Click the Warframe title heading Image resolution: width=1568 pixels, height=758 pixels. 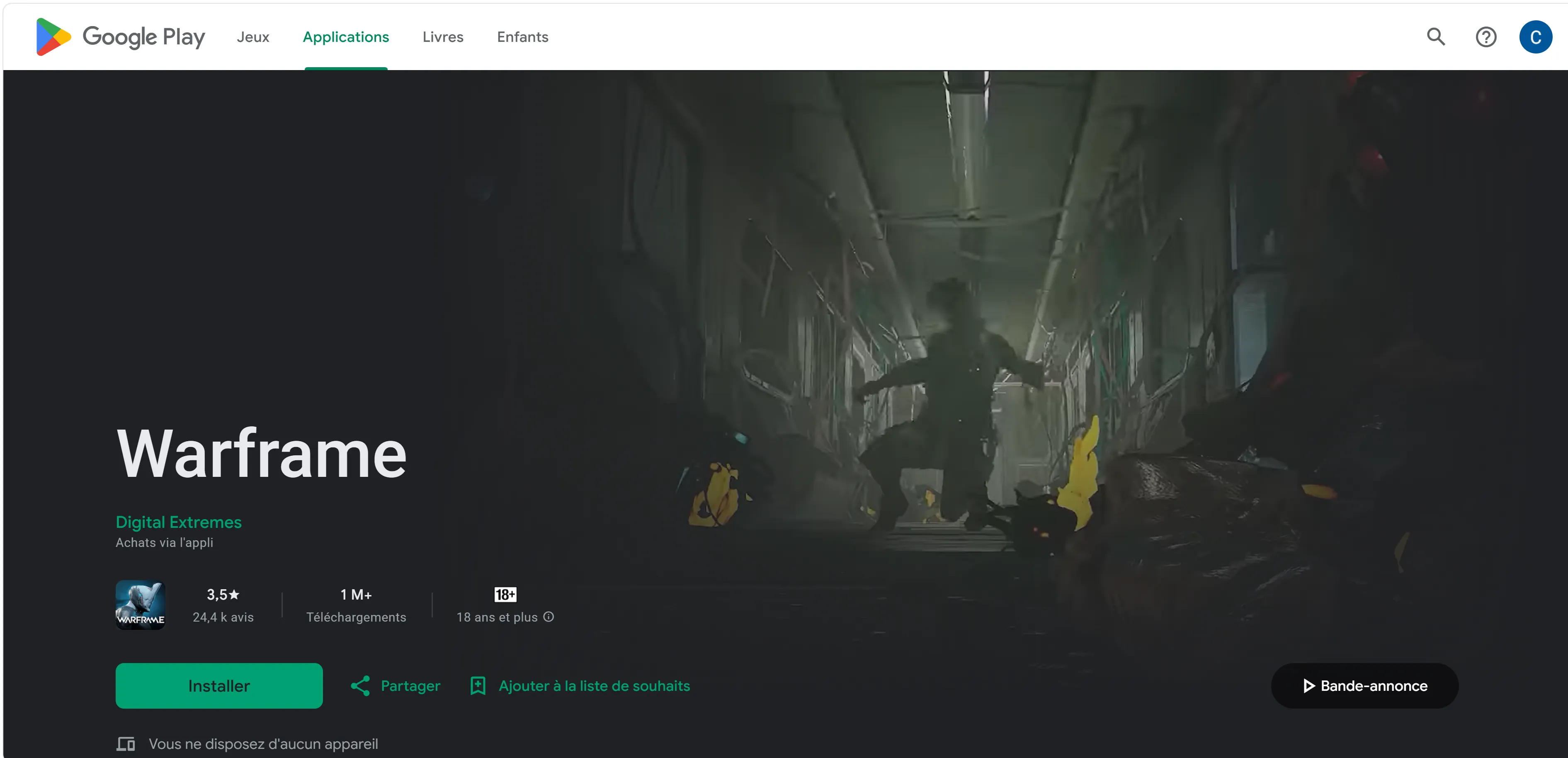[262, 454]
